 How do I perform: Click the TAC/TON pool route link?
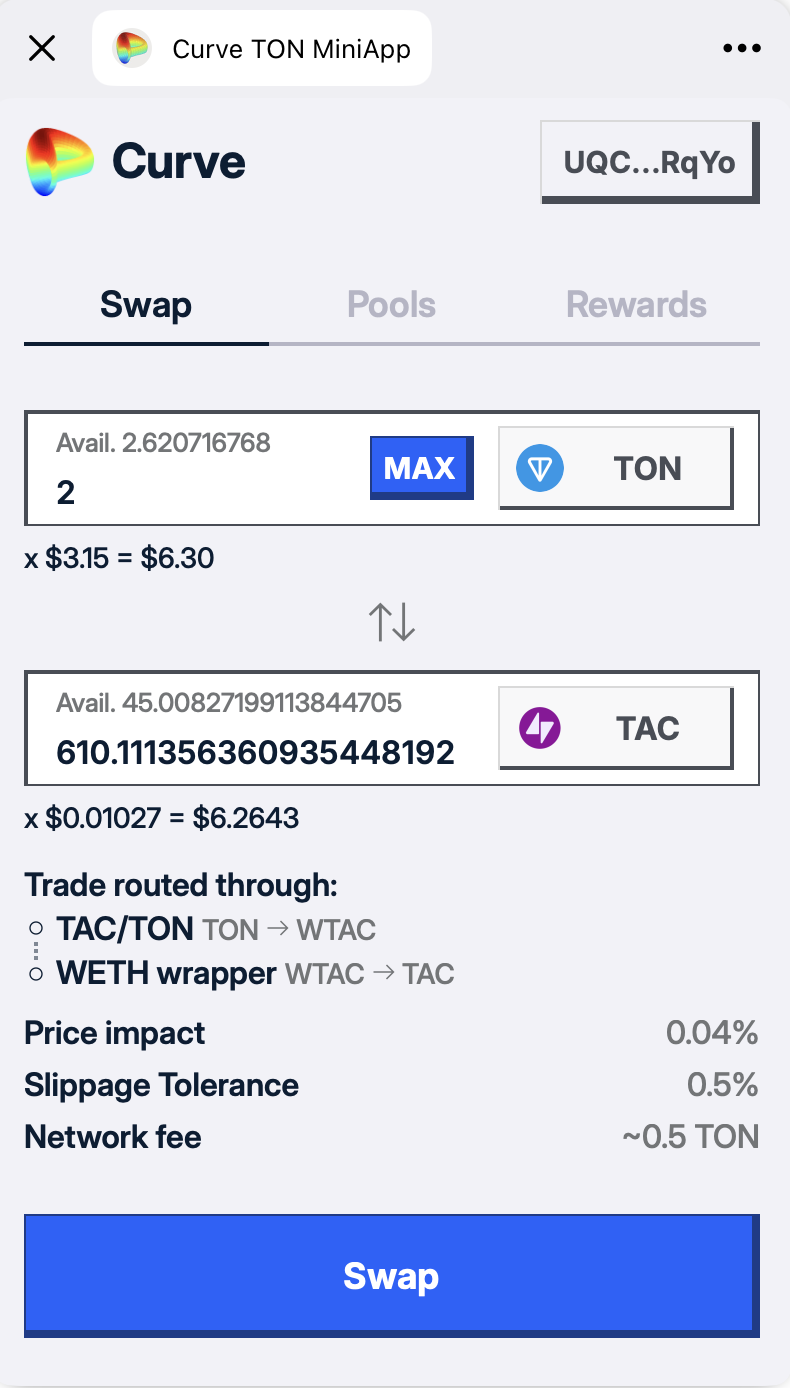pos(125,929)
